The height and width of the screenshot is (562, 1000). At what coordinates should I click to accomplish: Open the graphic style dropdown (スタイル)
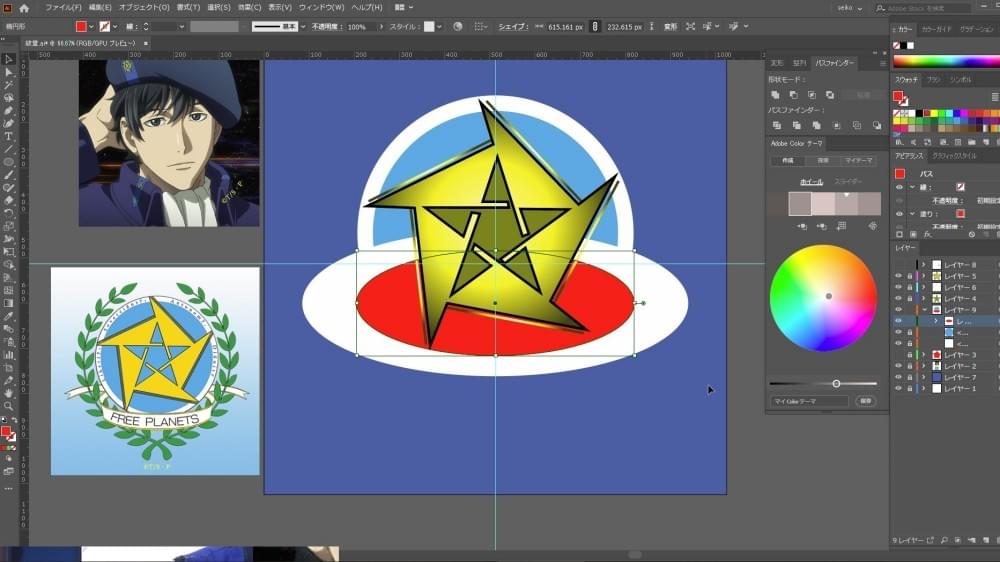(439, 27)
